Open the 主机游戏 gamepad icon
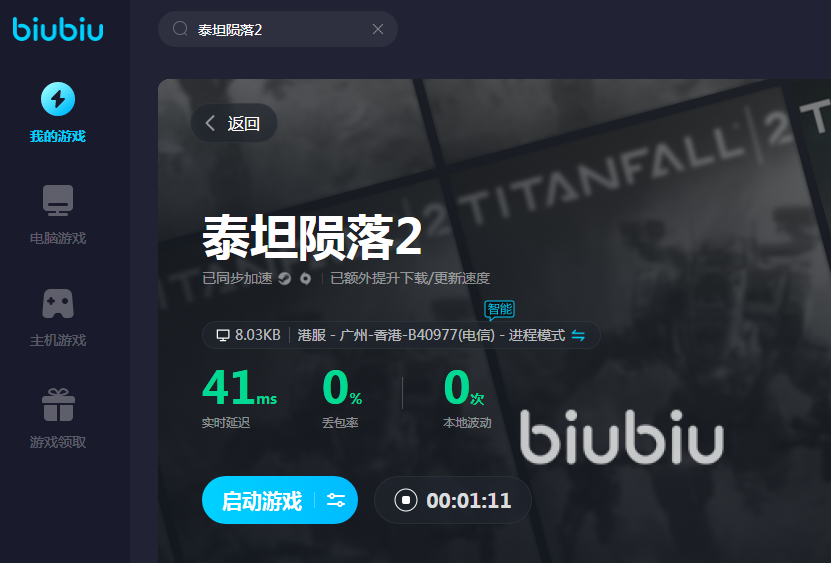 click(58, 303)
